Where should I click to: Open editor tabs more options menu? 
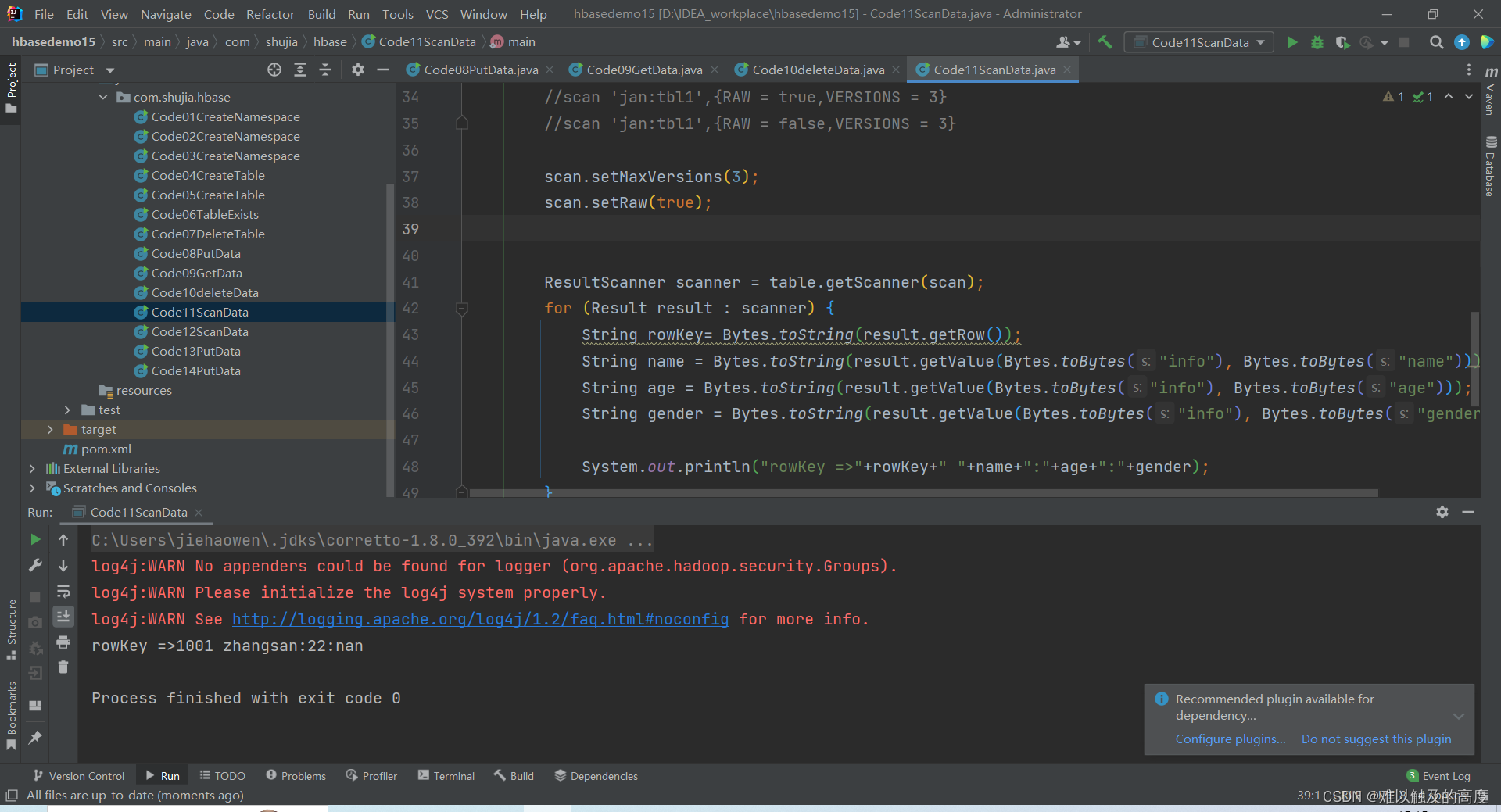pyautogui.click(x=1469, y=70)
